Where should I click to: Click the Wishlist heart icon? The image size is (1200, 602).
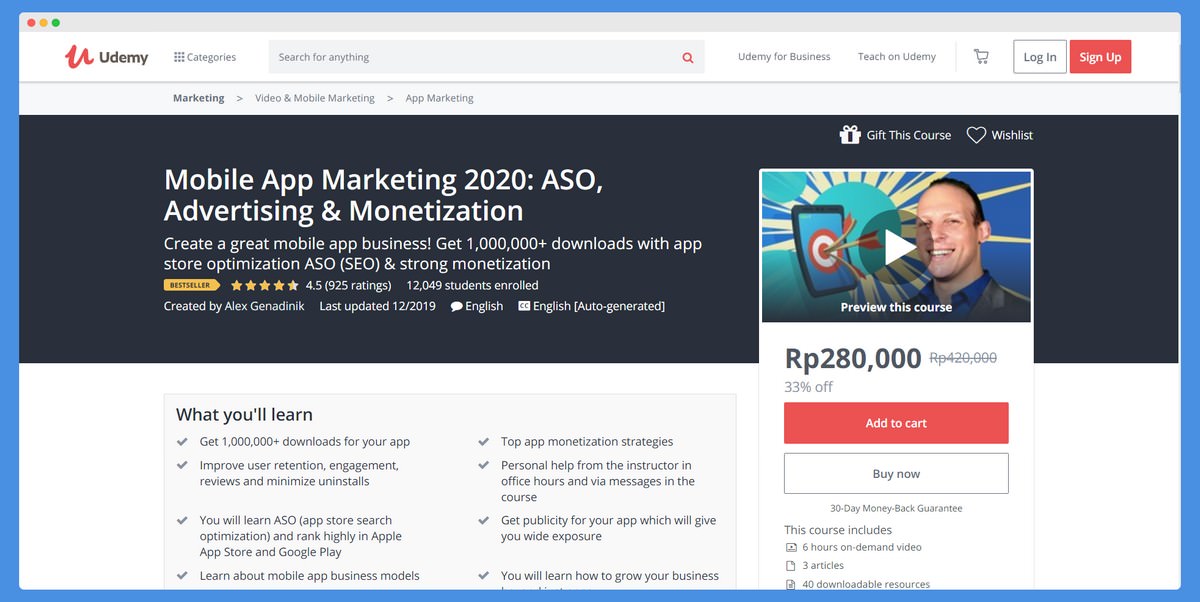click(x=976, y=135)
